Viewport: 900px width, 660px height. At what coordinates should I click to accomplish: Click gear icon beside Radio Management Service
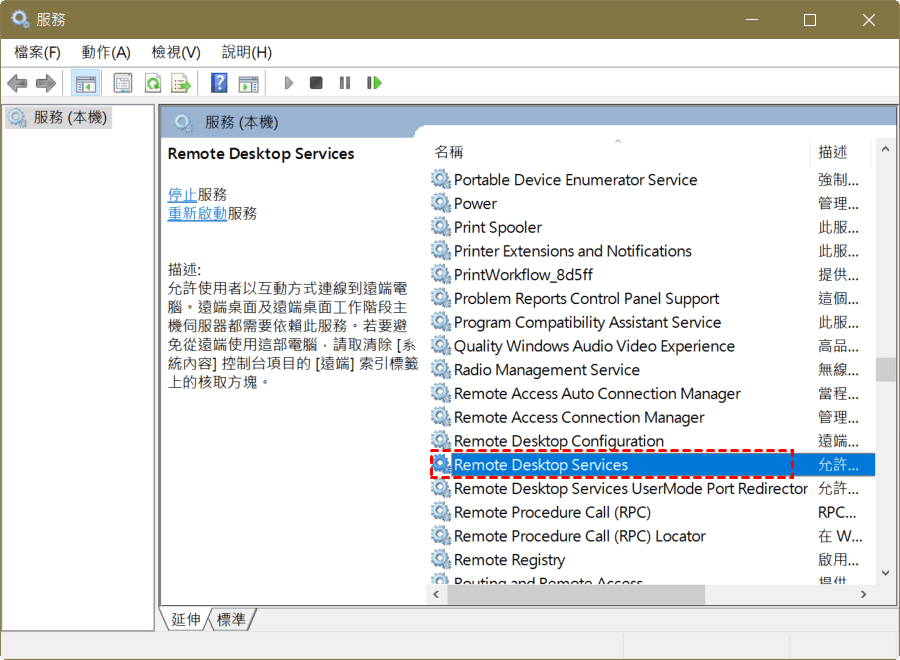click(x=441, y=369)
